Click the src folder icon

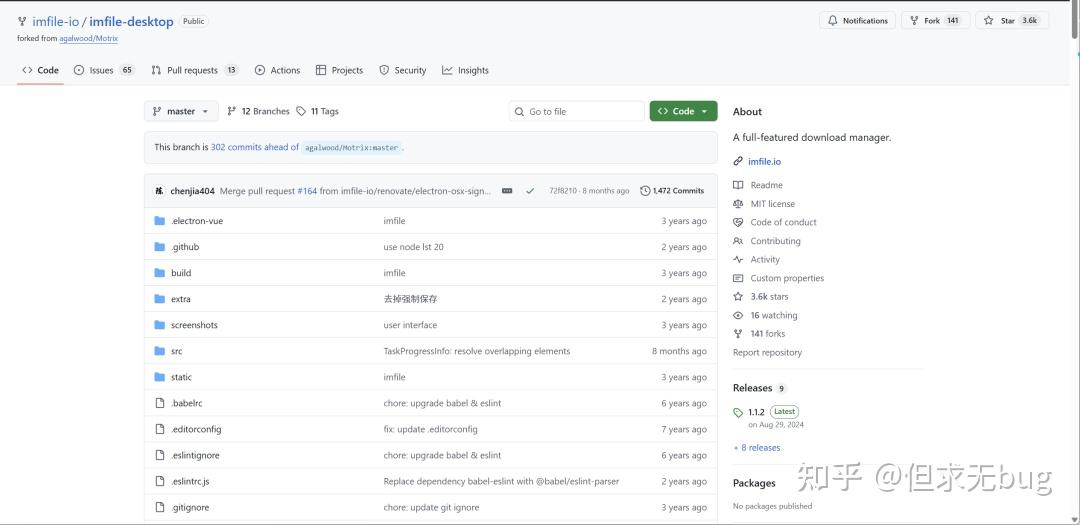(160, 351)
